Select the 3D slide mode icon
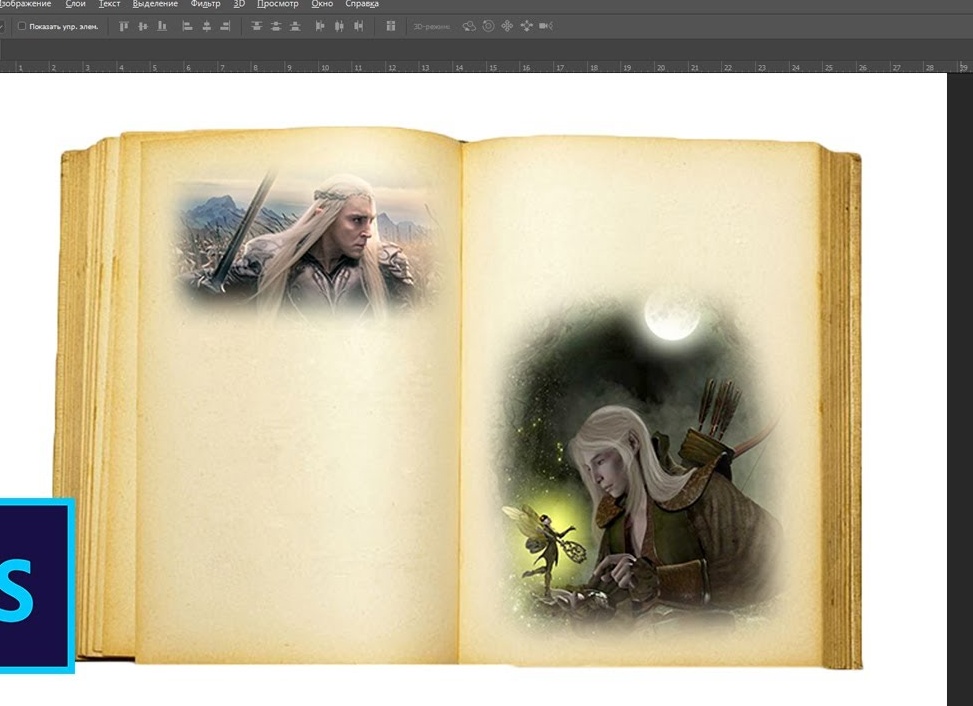This screenshot has height=706, width=973. [x=527, y=26]
